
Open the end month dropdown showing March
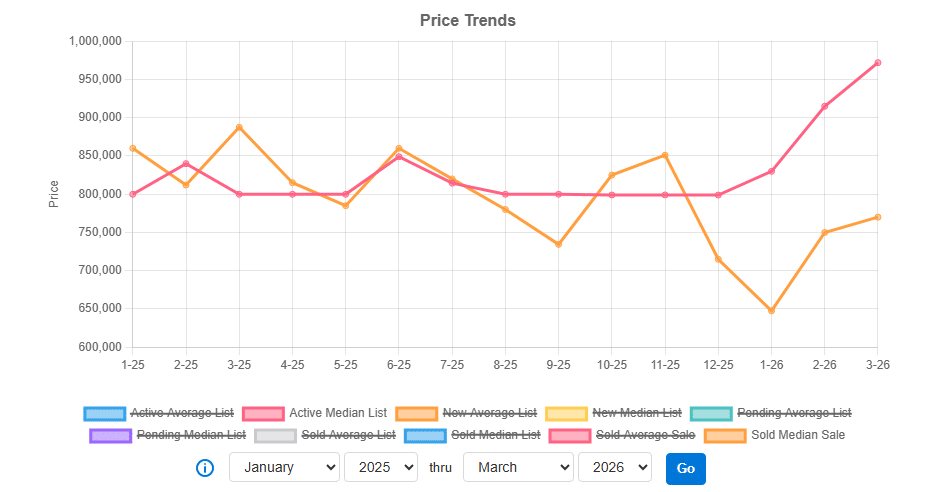pyautogui.click(x=518, y=467)
